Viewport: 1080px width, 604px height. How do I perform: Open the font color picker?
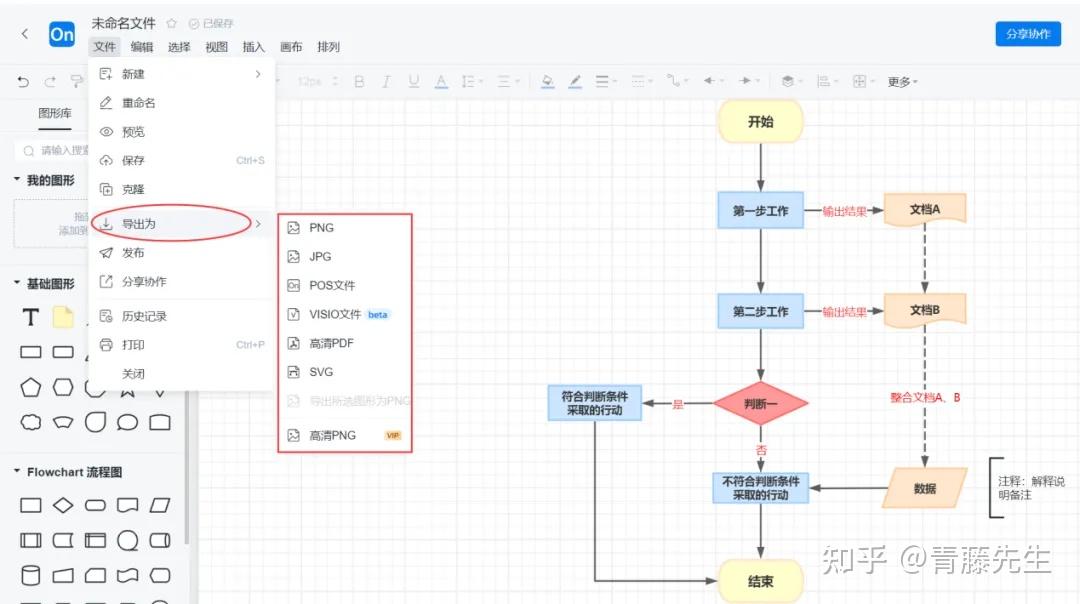pos(441,81)
